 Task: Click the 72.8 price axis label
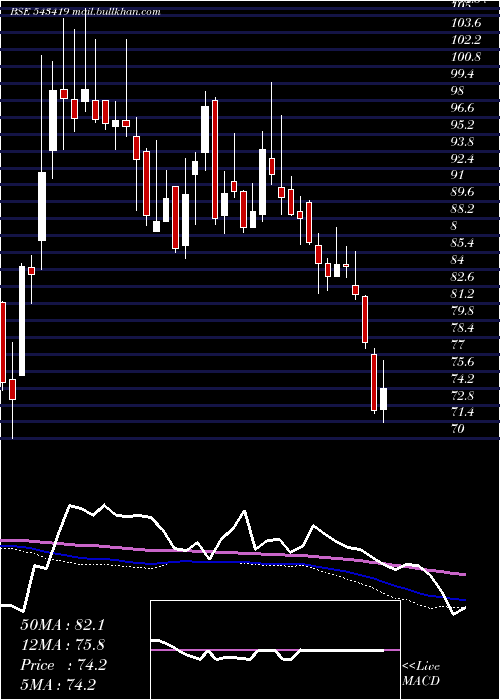[x=464, y=396]
